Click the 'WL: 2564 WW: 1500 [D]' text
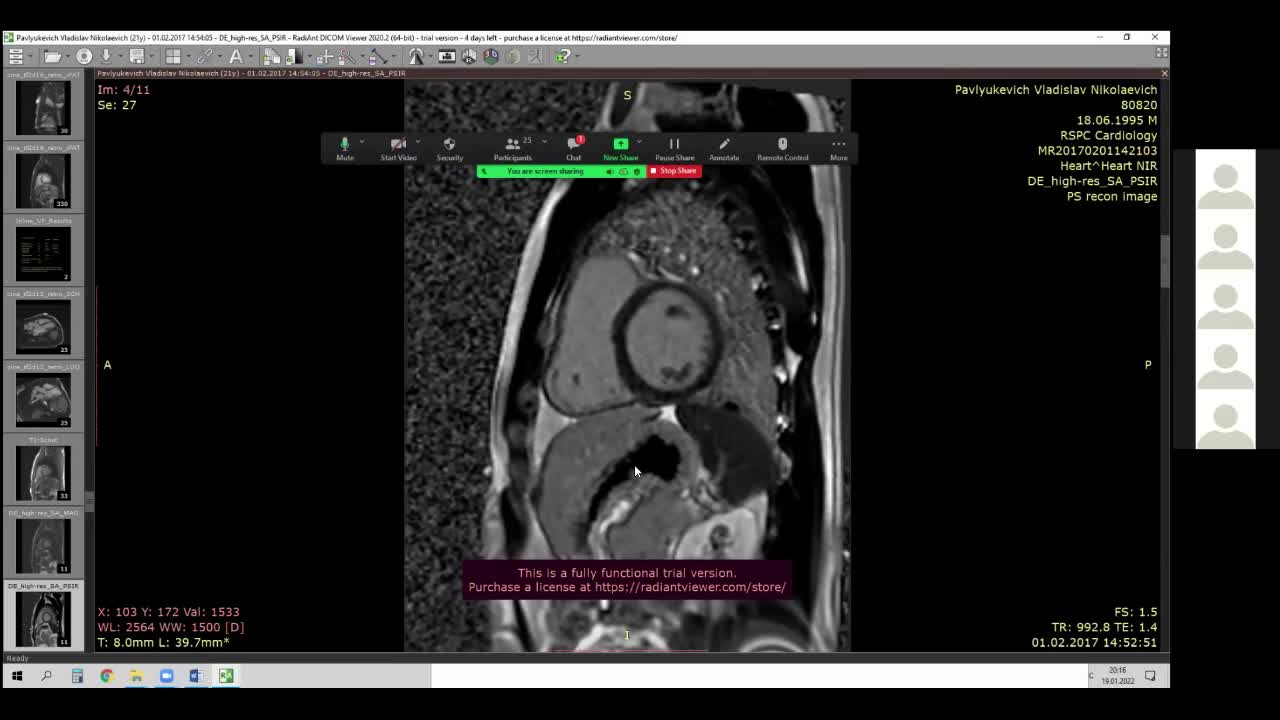1280x720 pixels. coord(171,627)
